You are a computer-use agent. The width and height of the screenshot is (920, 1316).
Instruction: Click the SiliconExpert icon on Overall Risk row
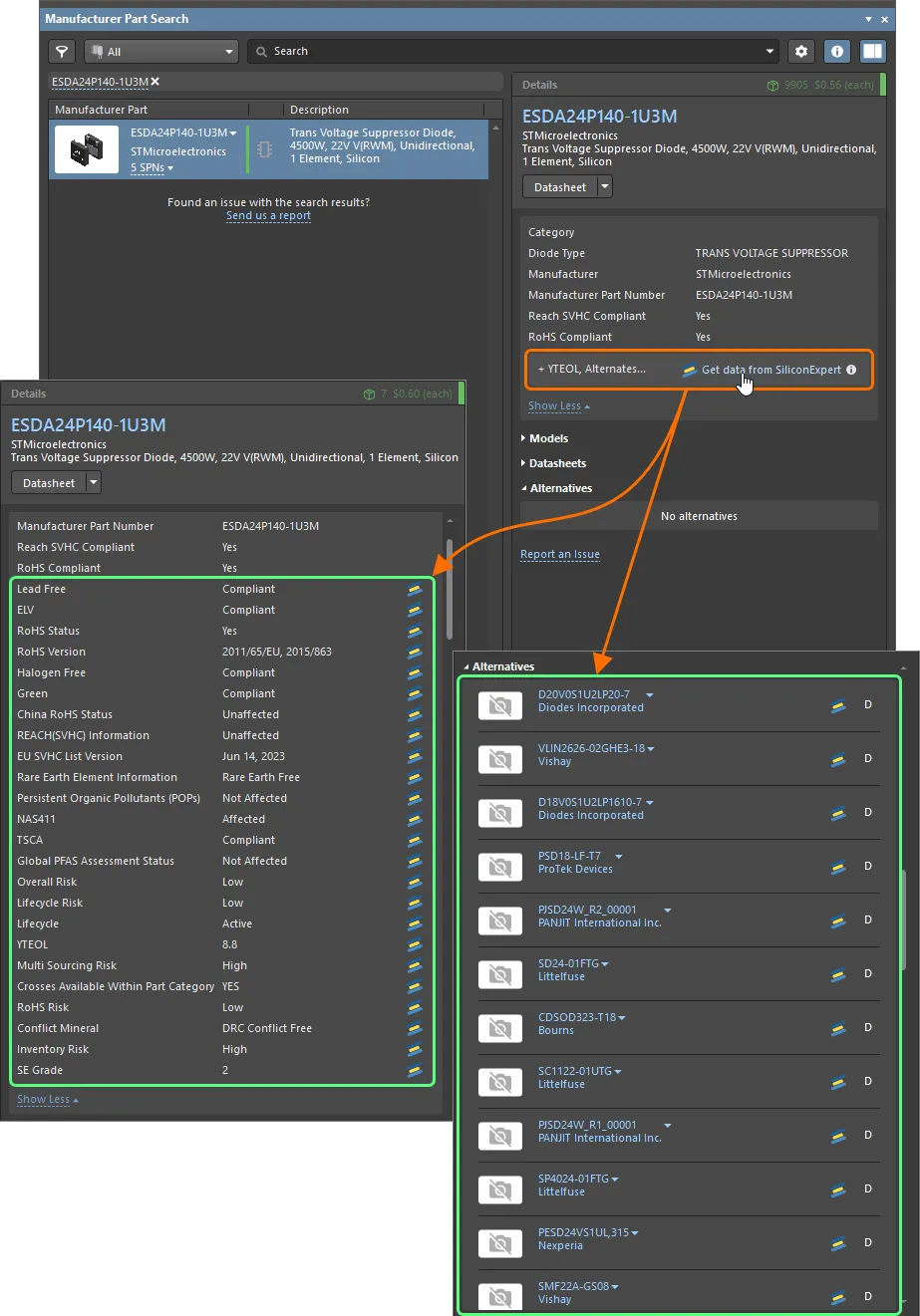point(415,882)
